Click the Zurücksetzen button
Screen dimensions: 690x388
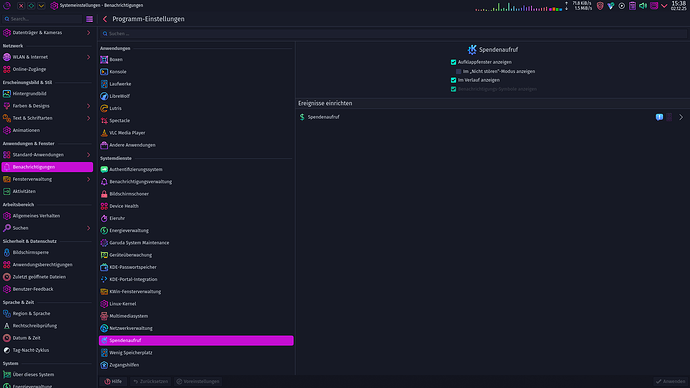coord(150,381)
